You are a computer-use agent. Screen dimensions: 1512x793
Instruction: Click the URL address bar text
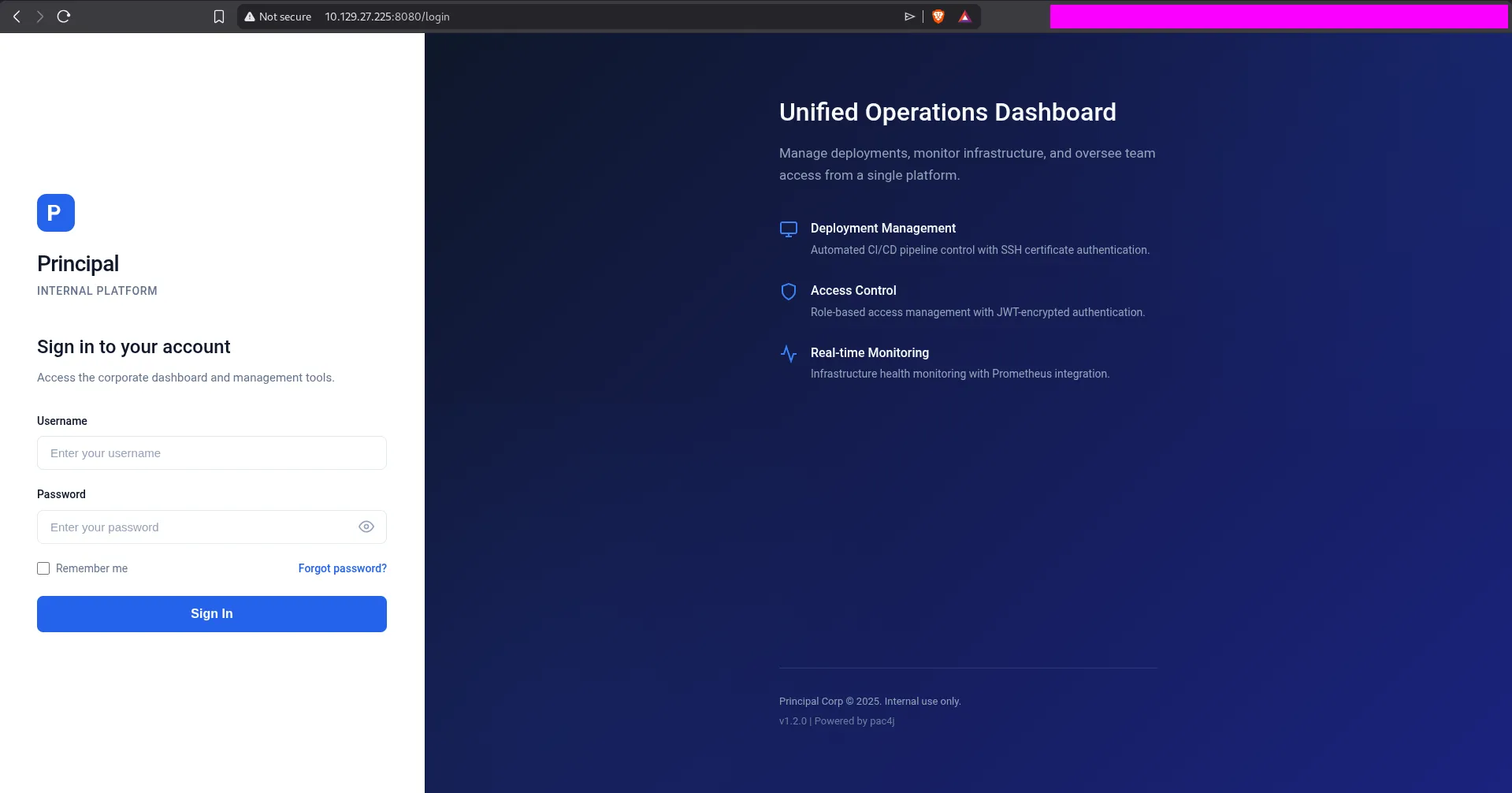[x=387, y=17]
